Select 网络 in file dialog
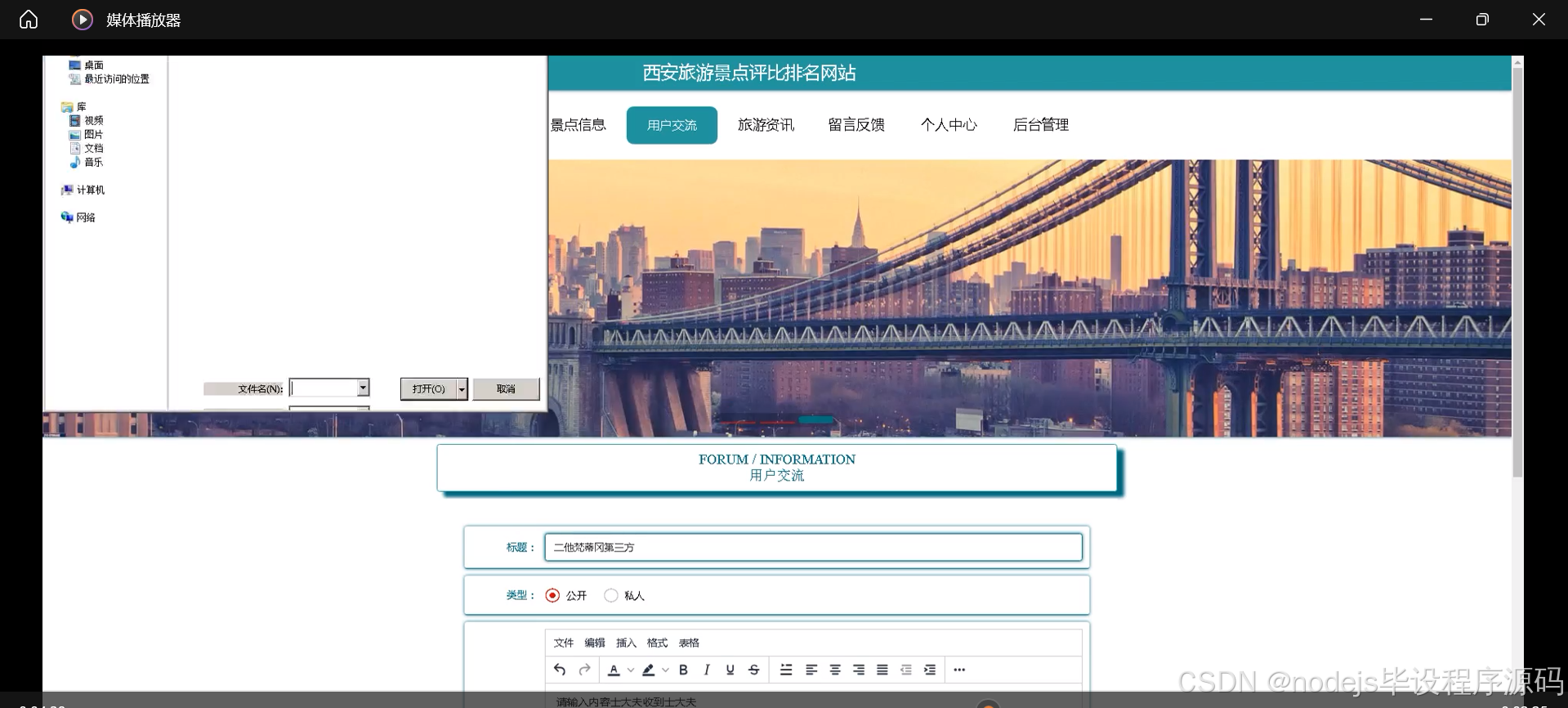The height and width of the screenshot is (708, 1568). pyautogui.click(x=78, y=217)
